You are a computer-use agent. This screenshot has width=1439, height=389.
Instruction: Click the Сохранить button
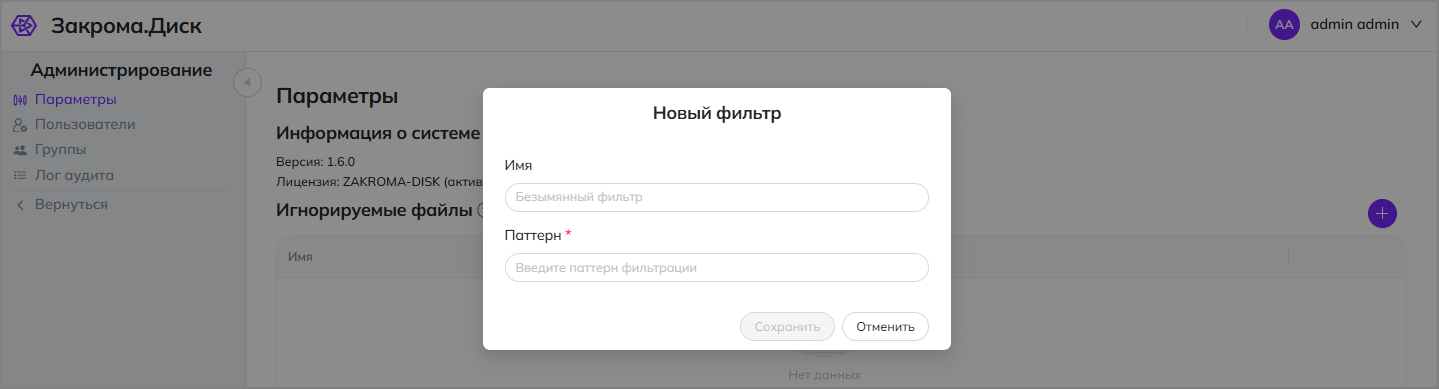(x=787, y=326)
